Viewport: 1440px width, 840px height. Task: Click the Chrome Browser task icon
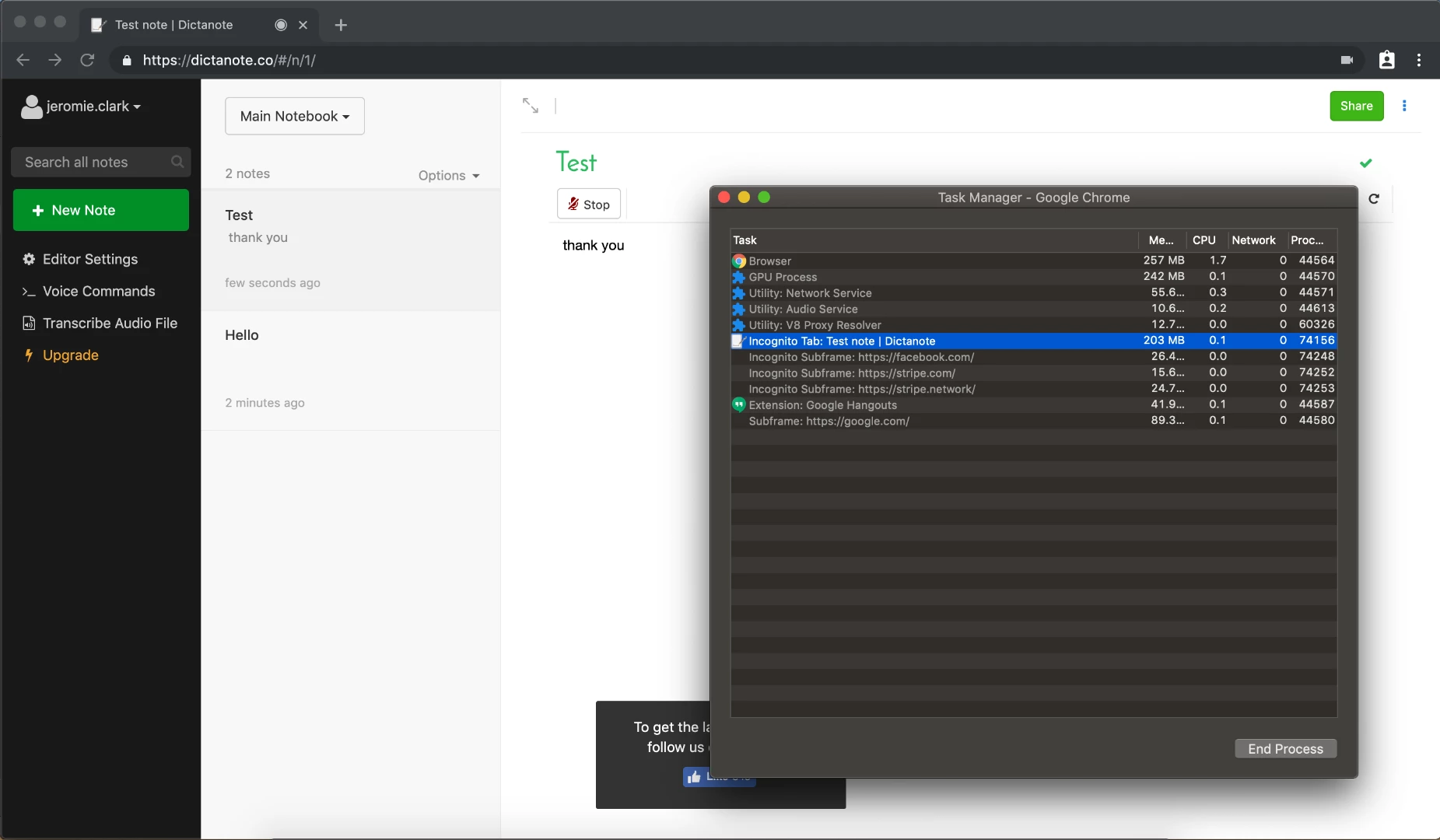739,261
